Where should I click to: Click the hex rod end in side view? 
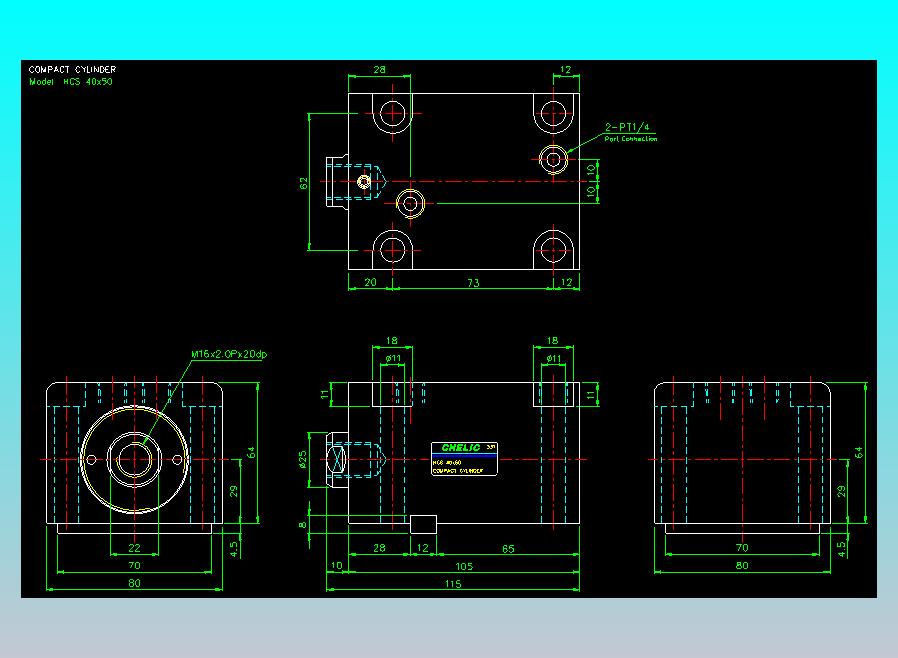point(337,459)
